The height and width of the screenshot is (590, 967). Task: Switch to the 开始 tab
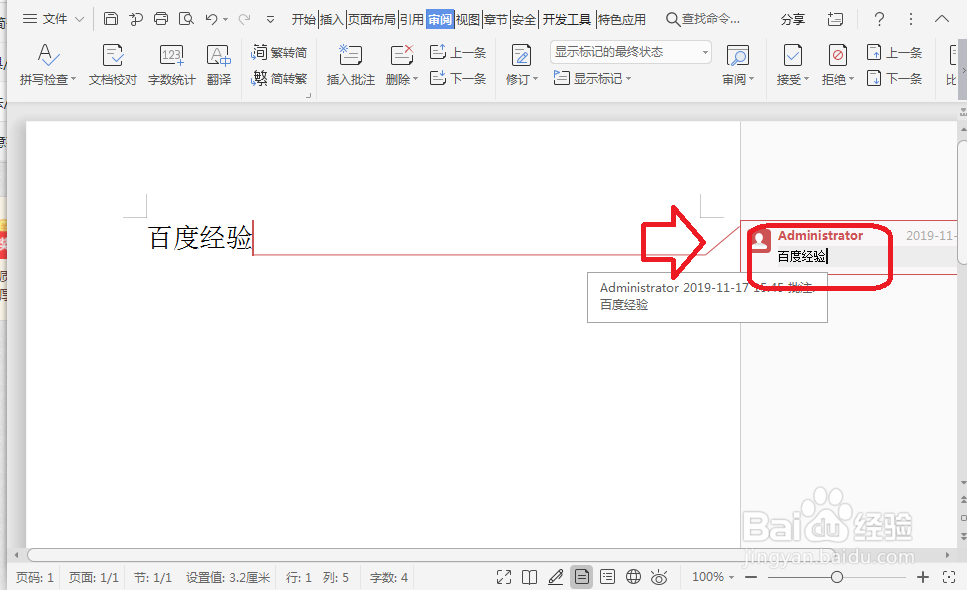coord(303,20)
